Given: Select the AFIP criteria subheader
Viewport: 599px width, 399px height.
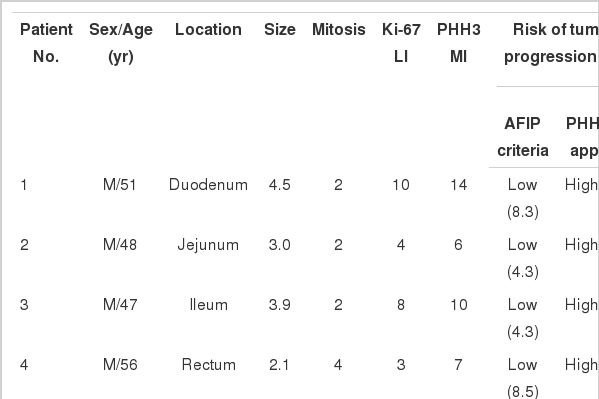Looking at the screenshot, I should coord(523,137).
